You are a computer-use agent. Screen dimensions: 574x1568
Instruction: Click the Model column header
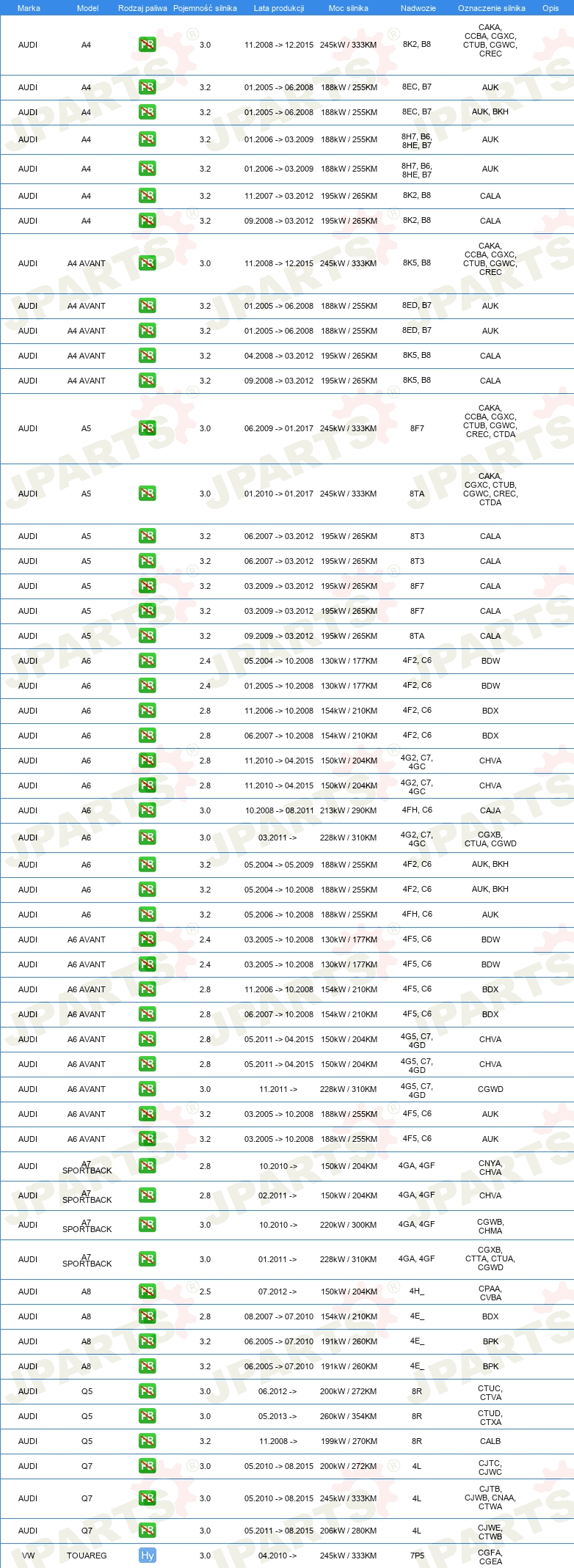(x=88, y=8)
